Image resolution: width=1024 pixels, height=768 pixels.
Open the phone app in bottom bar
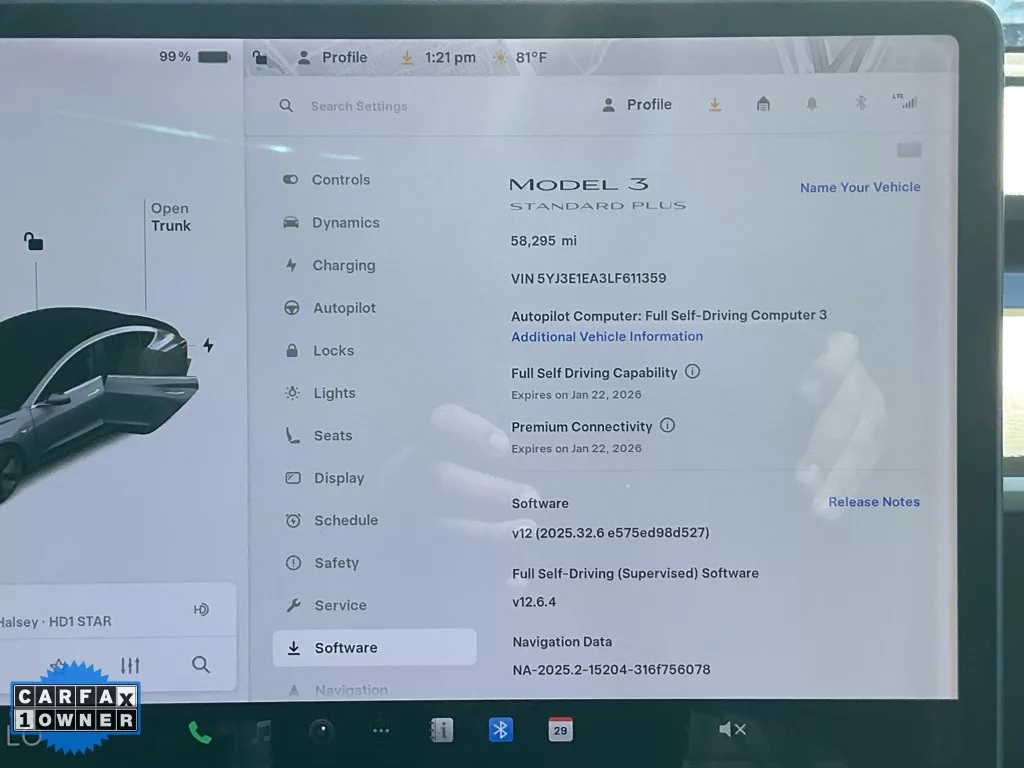(200, 732)
